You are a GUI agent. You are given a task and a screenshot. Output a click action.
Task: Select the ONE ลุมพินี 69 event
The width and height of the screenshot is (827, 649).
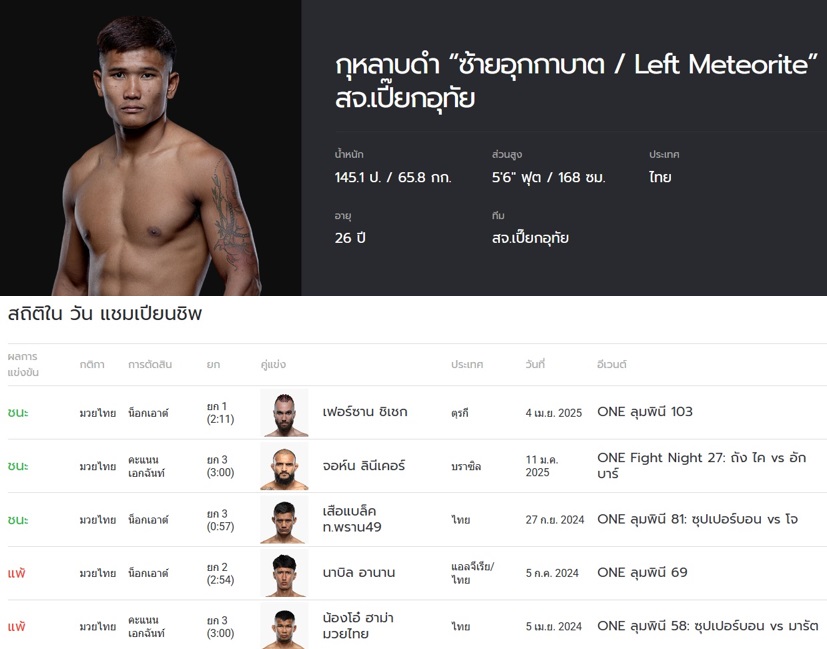pos(642,573)
